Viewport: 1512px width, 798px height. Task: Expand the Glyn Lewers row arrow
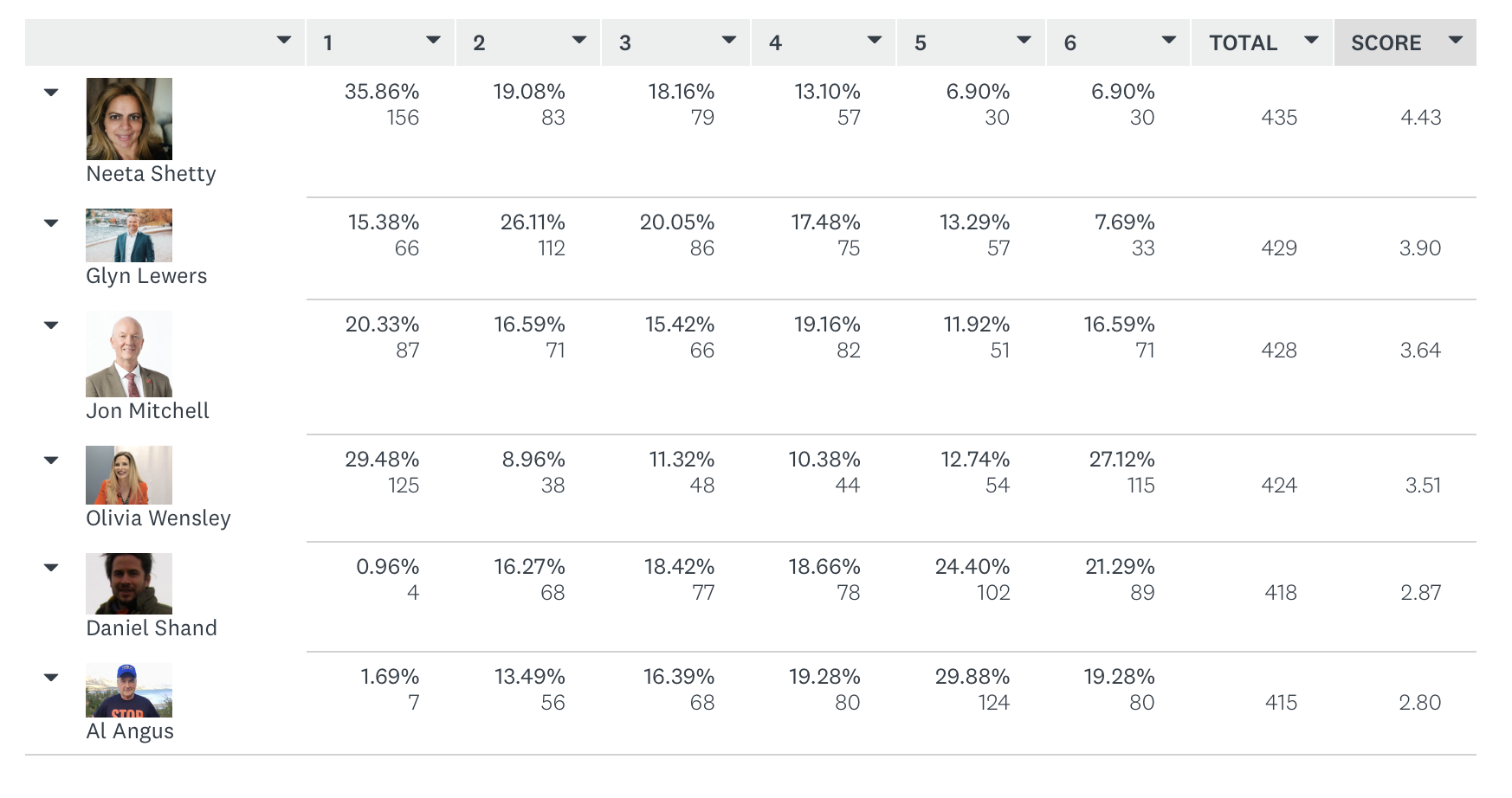[x=51, y=223]
